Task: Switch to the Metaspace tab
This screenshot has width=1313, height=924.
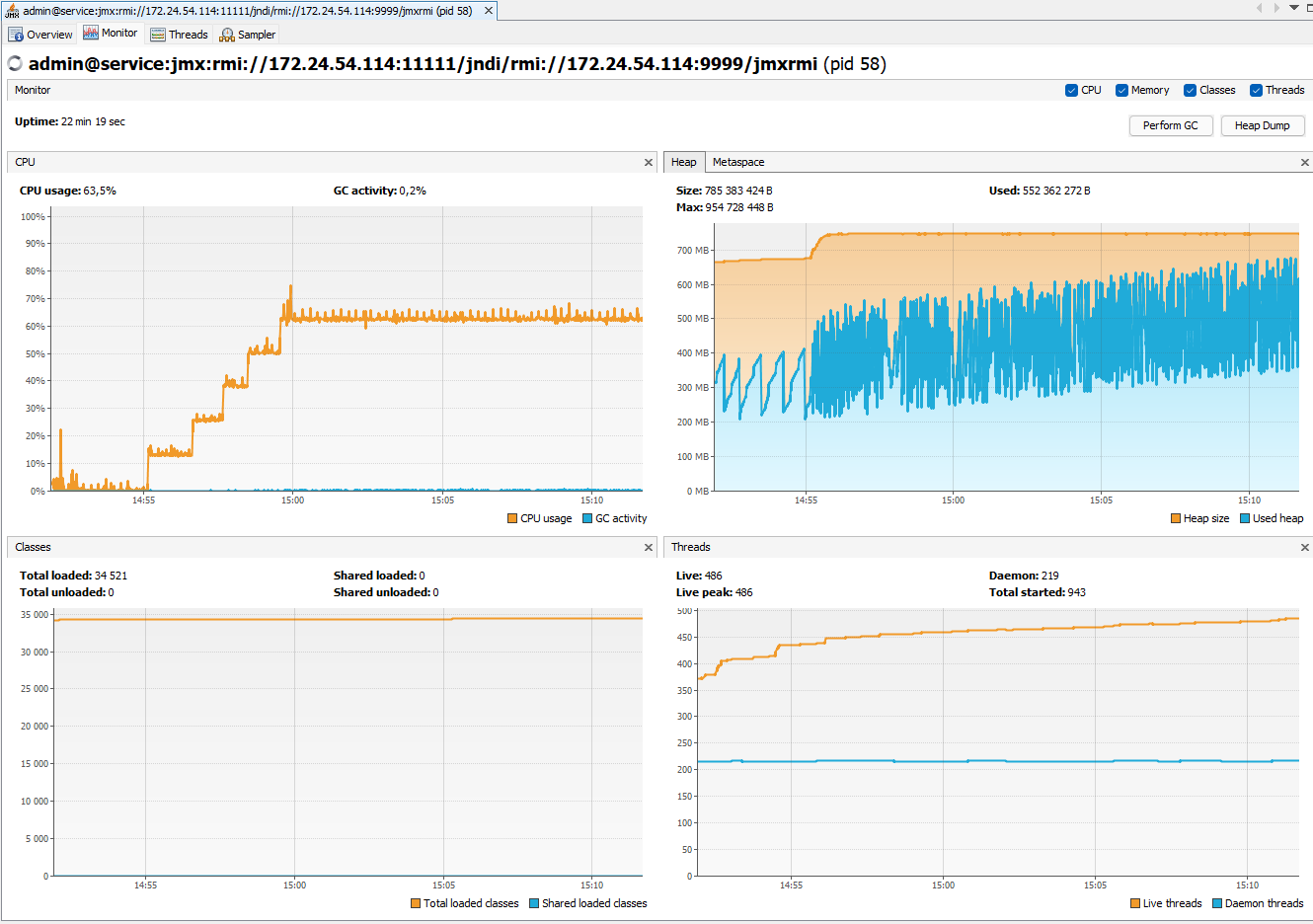Action: tap(738, 163)
